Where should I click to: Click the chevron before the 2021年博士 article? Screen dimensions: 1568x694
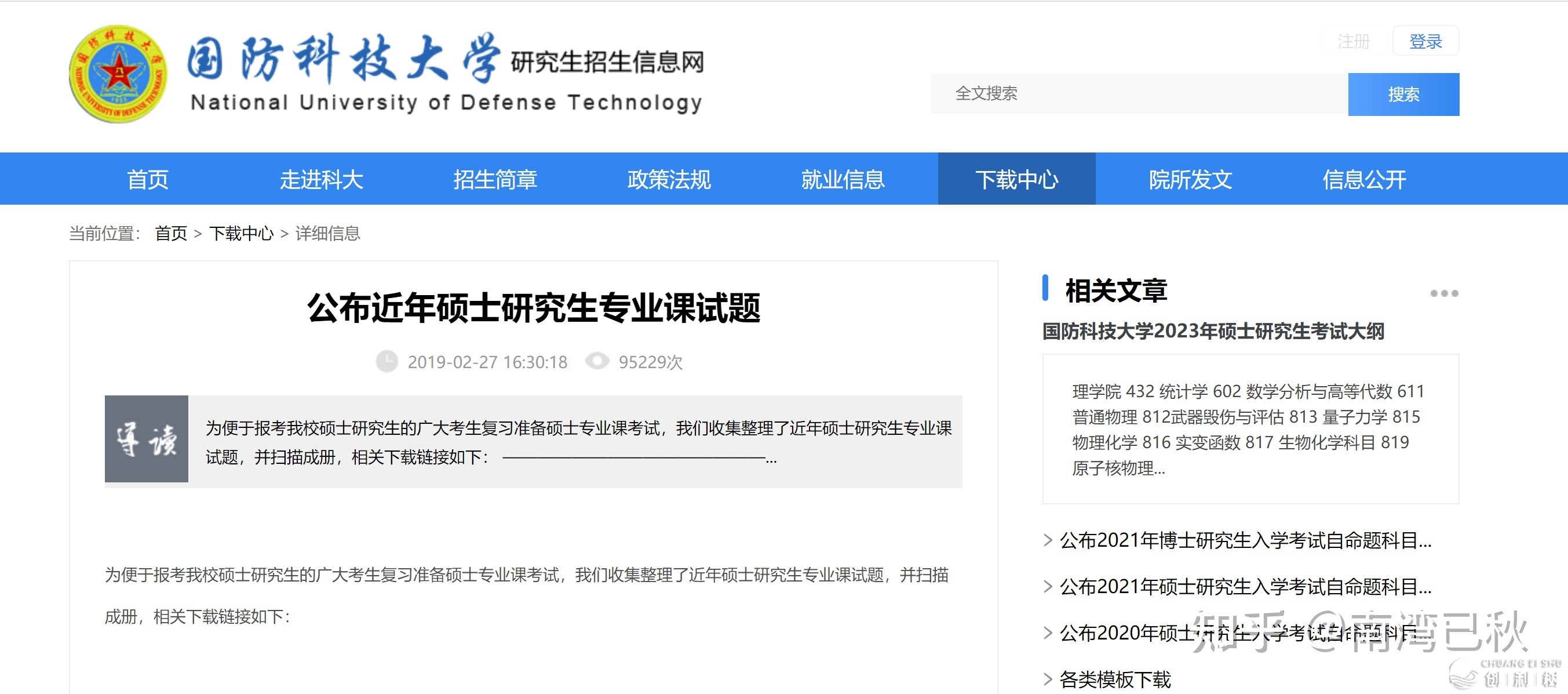(x=1048, y=540)
